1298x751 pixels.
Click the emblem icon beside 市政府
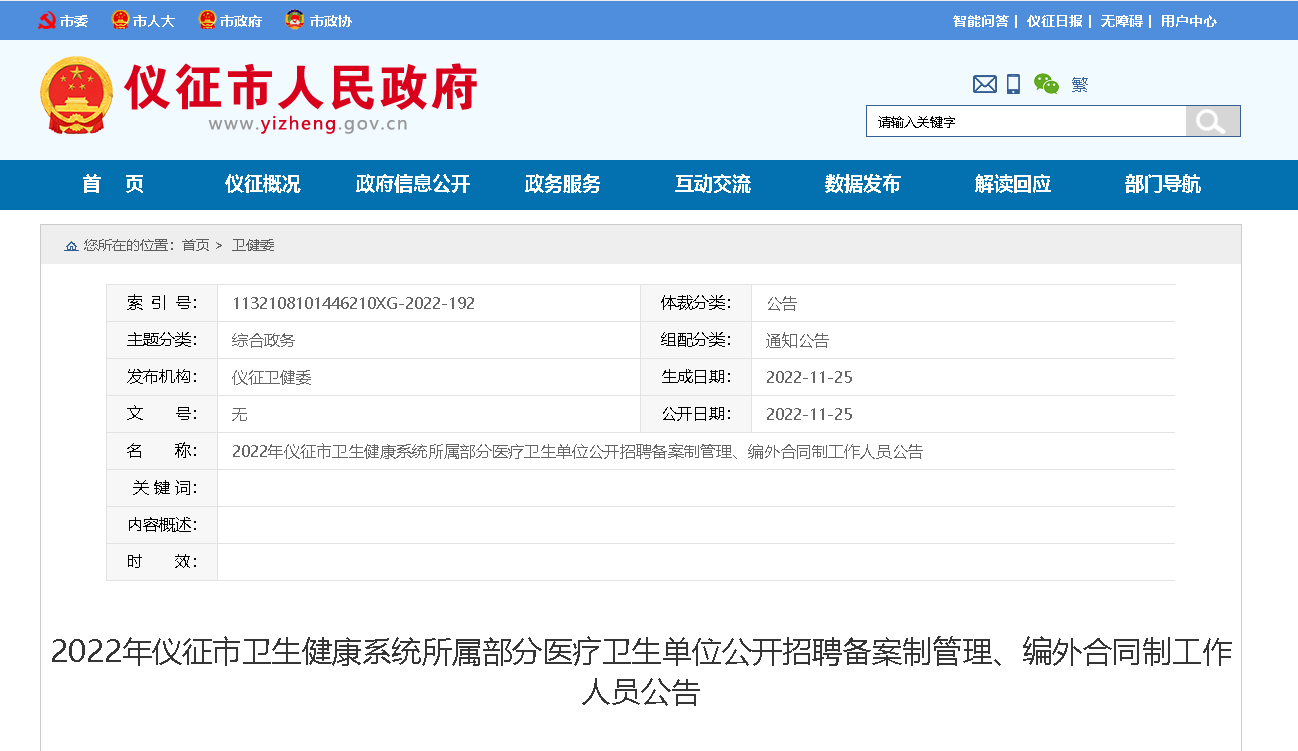click(207, 20)
